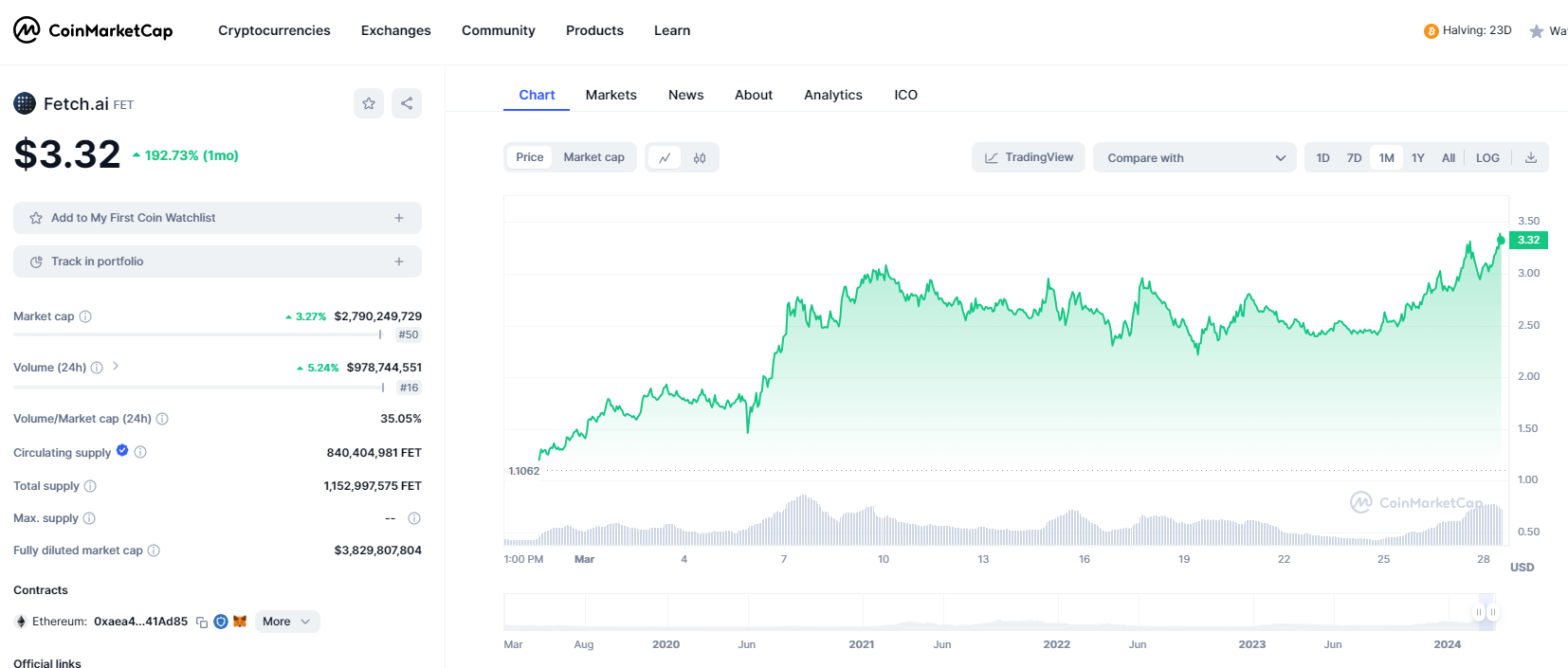Click the download chart icon
This screenshot has width=1568, height=668.
1530,158
